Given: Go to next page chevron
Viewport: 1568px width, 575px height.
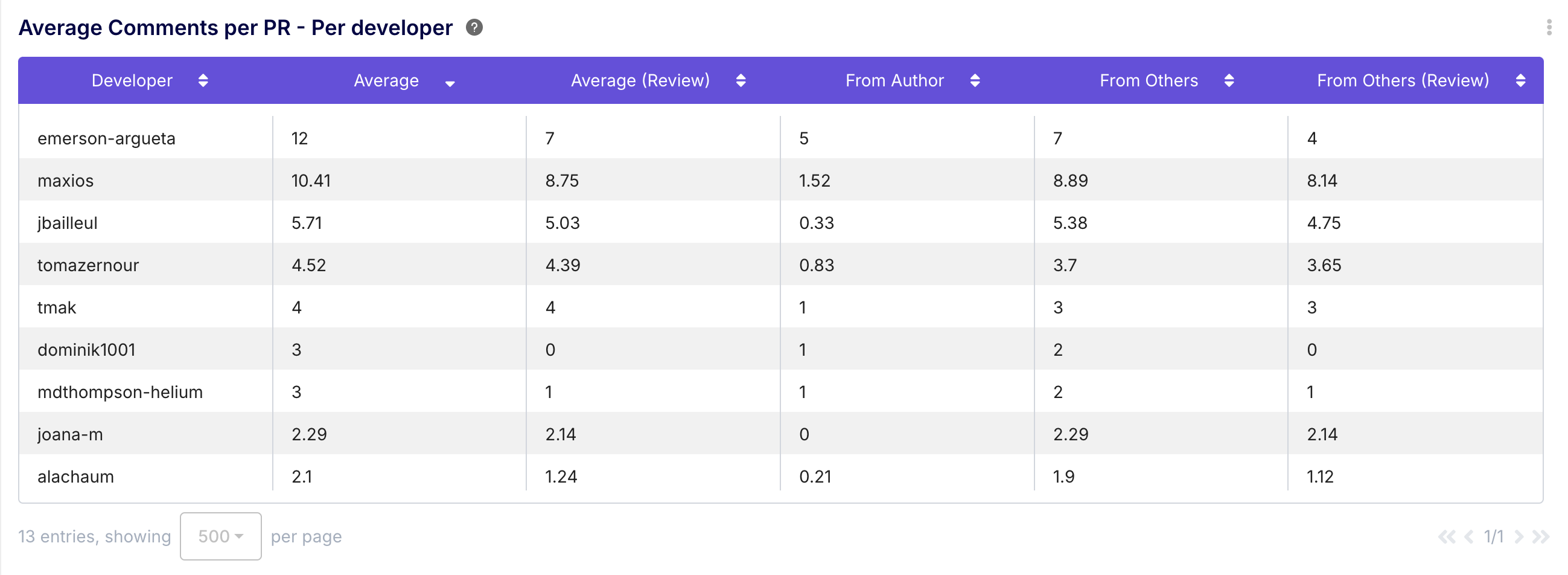Looking at the screenshot, I should tap(1519, 536).
